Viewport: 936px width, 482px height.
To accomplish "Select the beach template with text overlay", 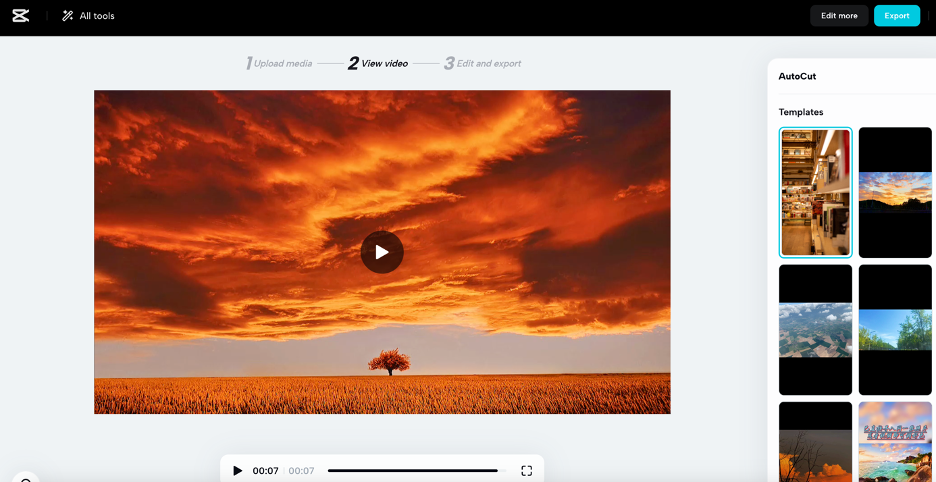I will click(895, 441).
